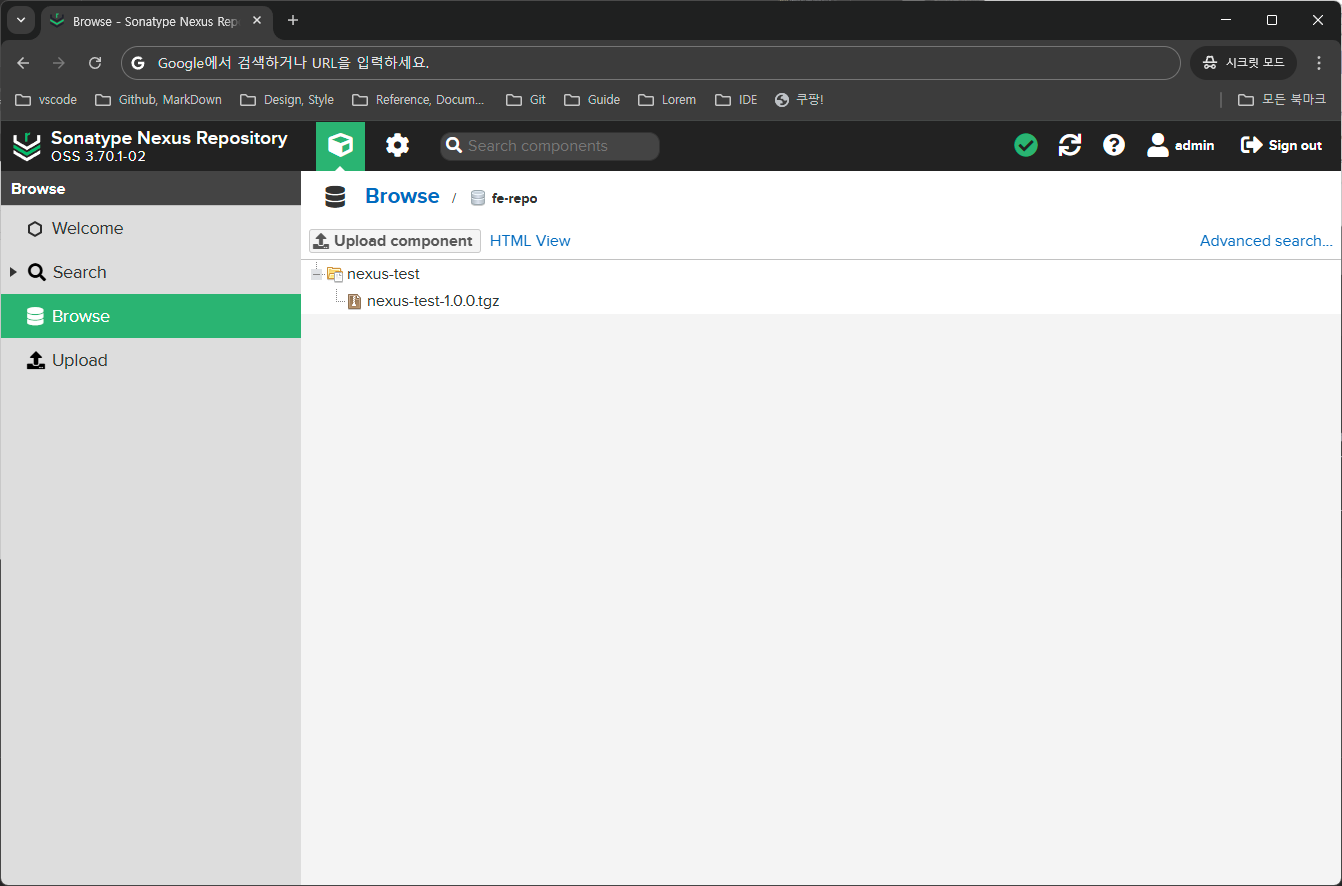Open the Reference, Docum... bookmark folder
The image size is (1342, 886).
[x=418, y=100]
